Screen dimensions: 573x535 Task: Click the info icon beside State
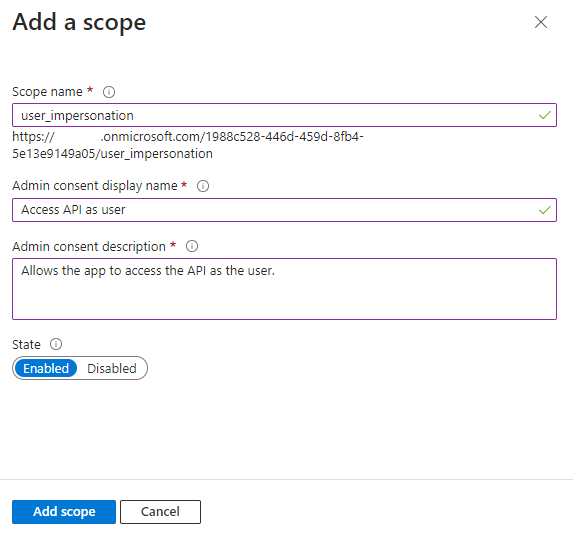tap(56, 344)
